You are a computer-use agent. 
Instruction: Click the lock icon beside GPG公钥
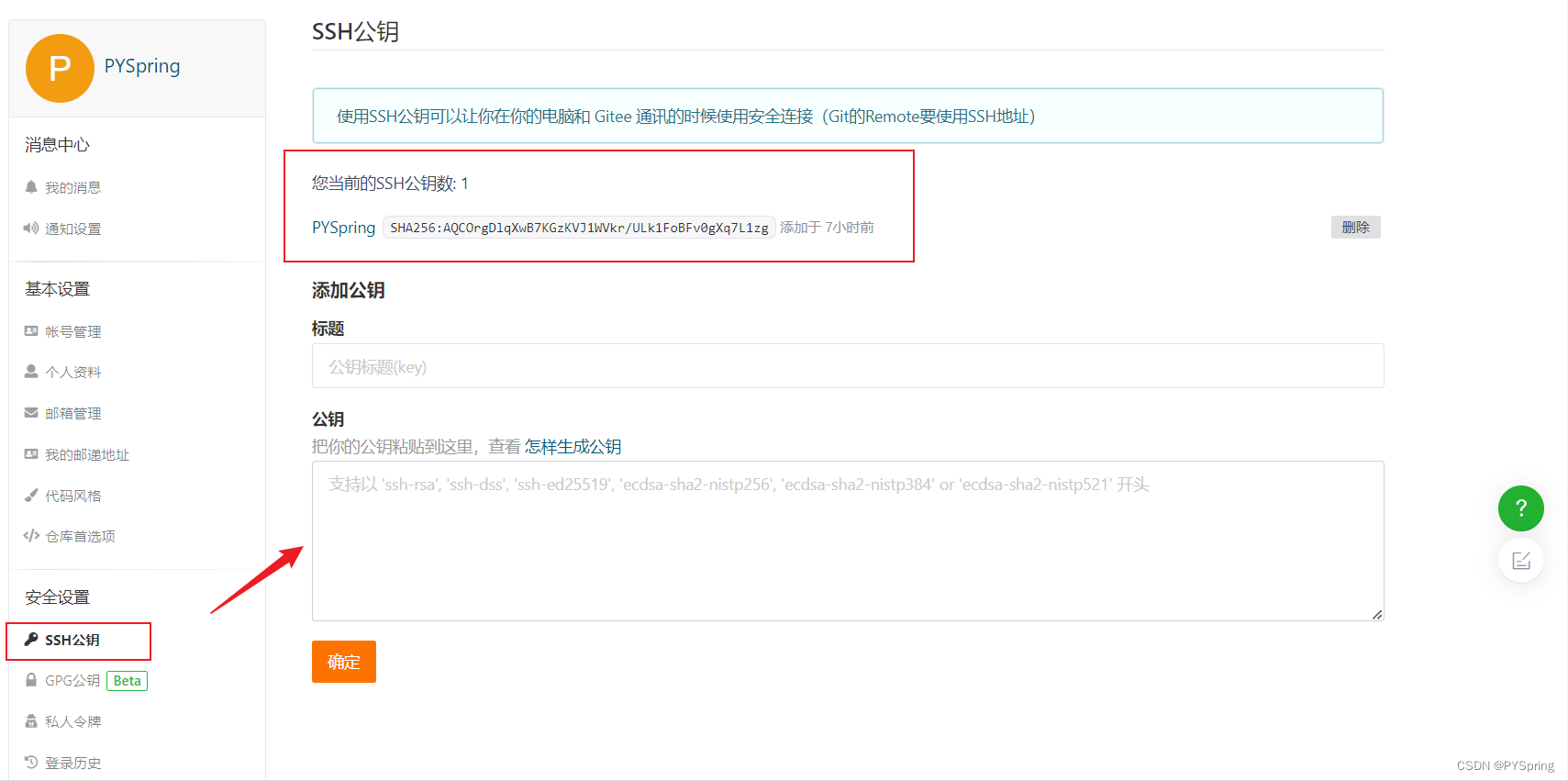[x=31, y=680]
